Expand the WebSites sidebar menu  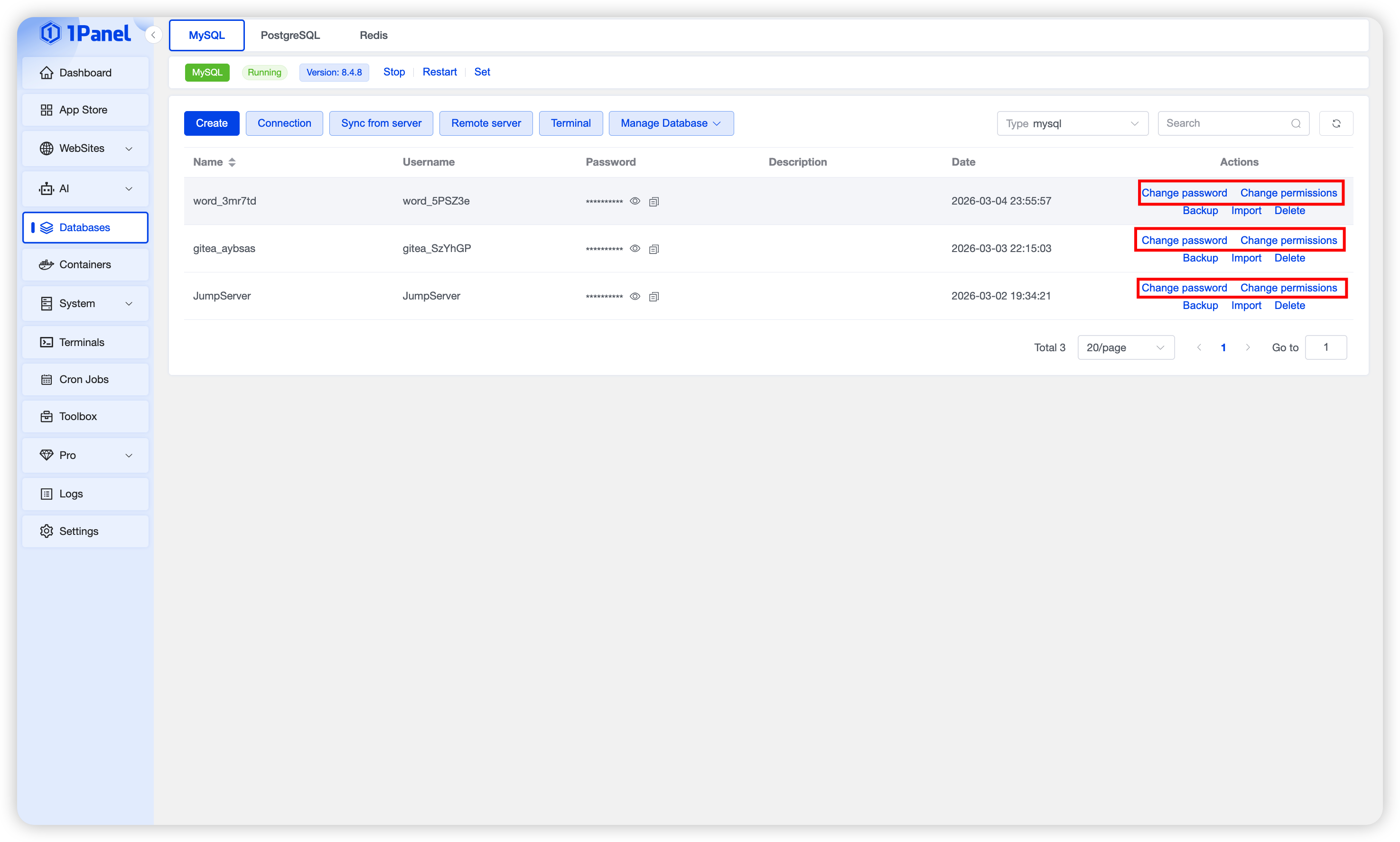click(85, 148)
